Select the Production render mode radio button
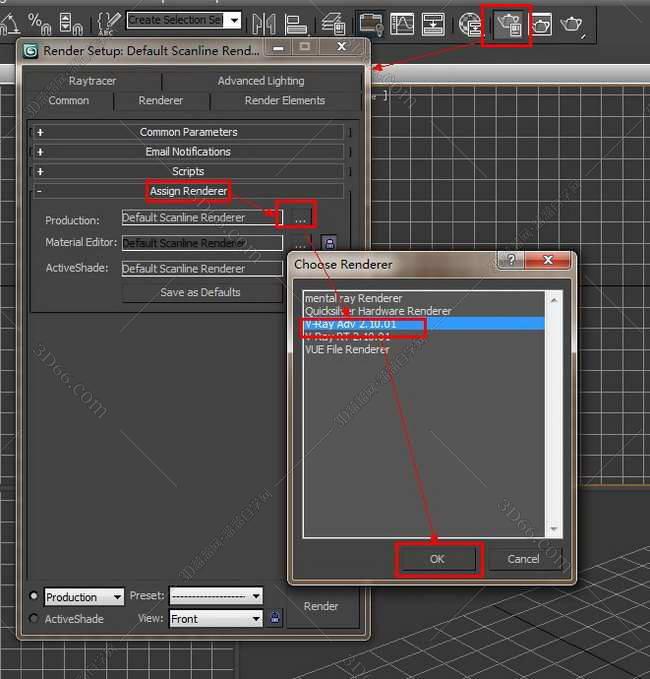Viewport: 650px width, 679px height. 33,595
